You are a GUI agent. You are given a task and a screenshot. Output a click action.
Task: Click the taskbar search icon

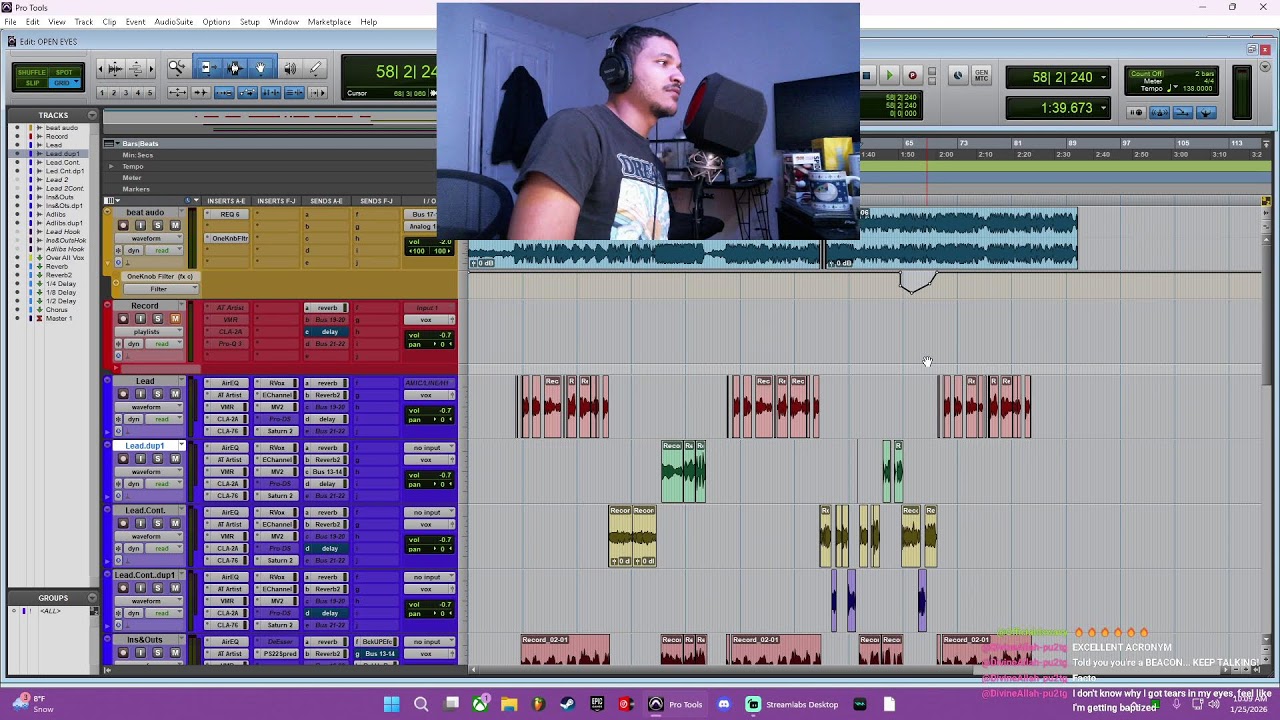(421, 704)
